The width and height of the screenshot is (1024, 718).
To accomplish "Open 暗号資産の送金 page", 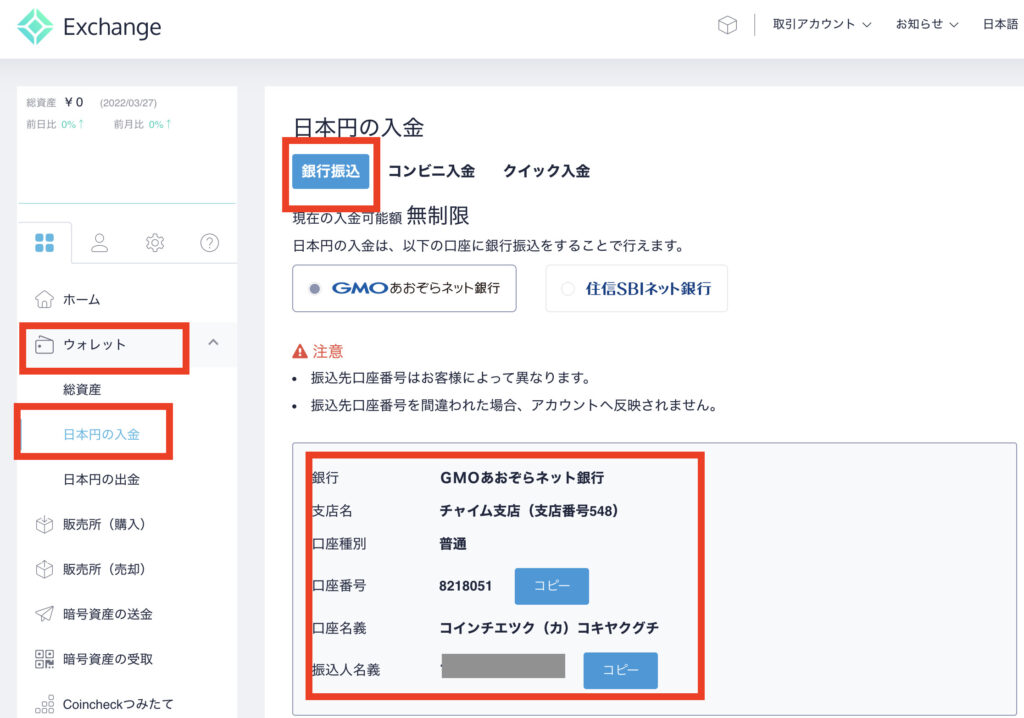I will point(108,614).
